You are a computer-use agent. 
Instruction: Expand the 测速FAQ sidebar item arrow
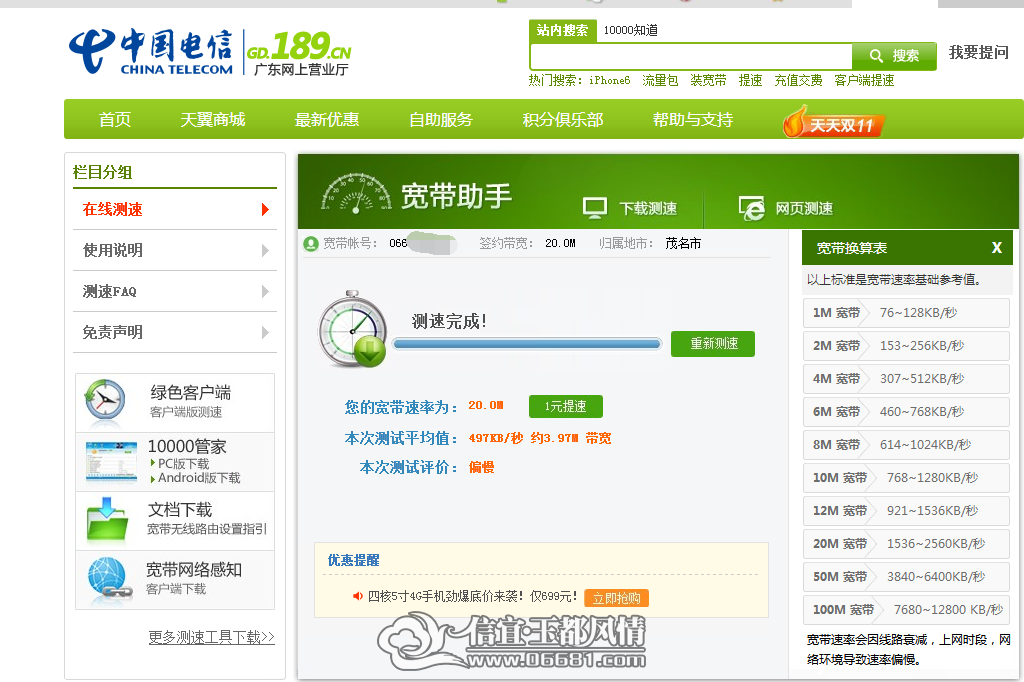tap(265, 291)
